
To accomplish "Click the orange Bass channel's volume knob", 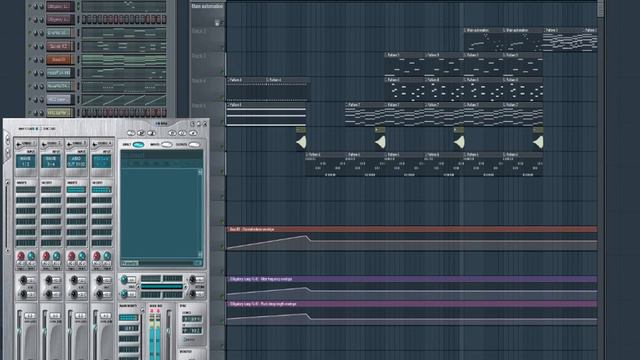I will [42, 60].
